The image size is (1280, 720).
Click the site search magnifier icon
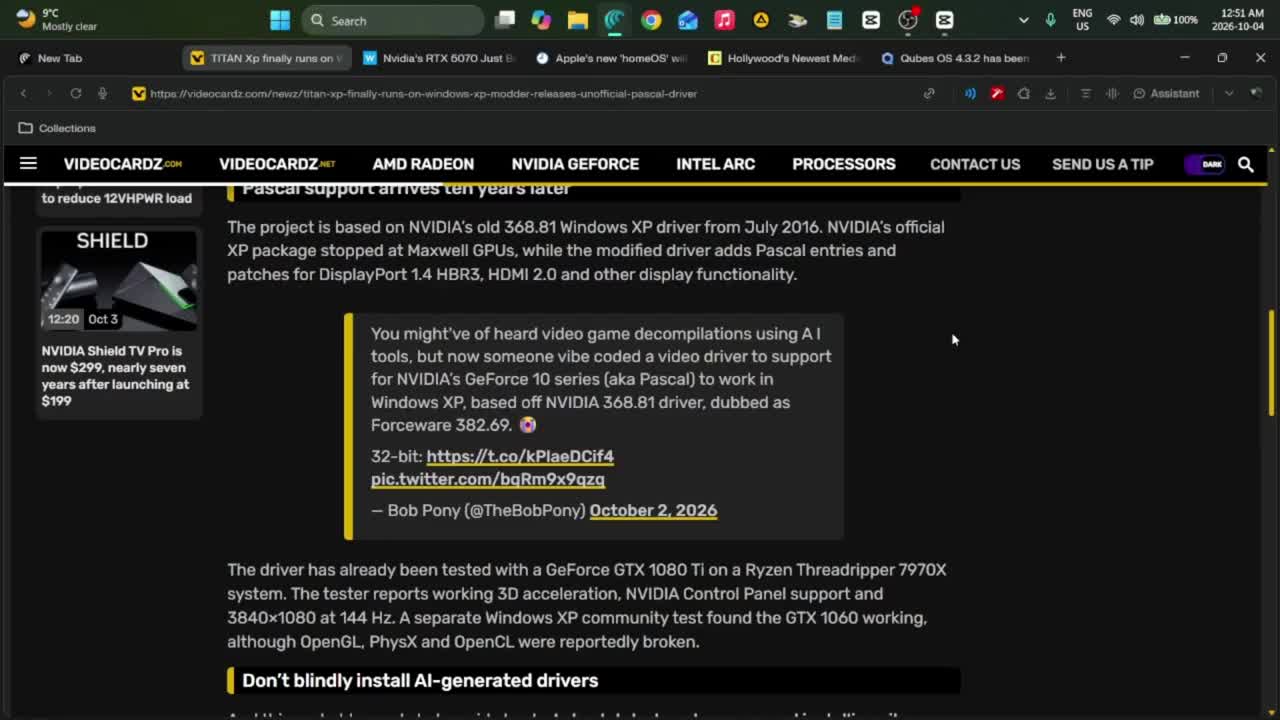(x=1245, y=164)
